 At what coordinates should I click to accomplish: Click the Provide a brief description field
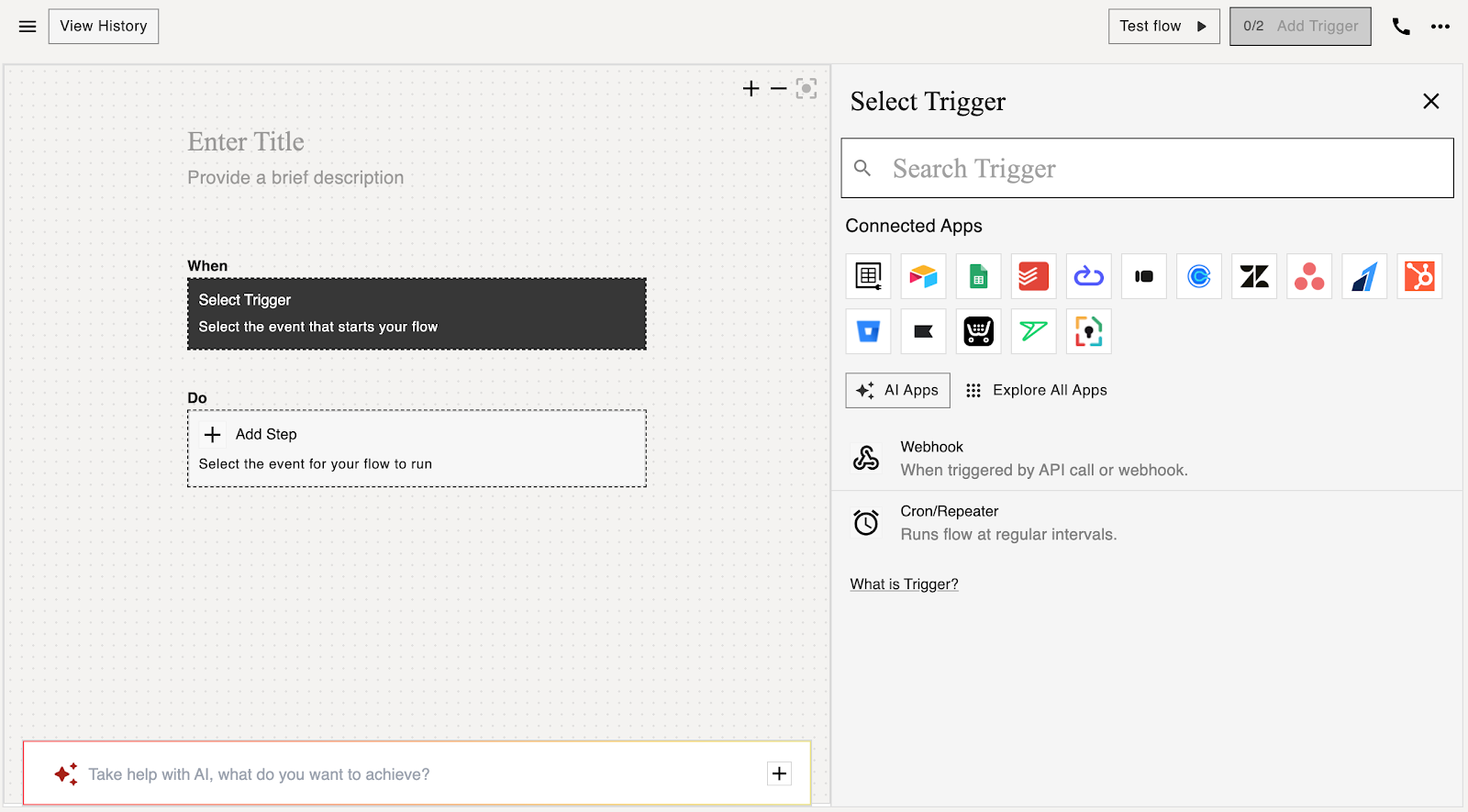[x=295, y=178]
